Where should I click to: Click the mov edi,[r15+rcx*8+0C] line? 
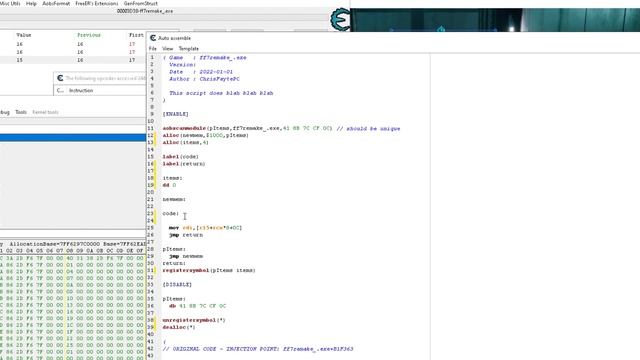[205, 228]
